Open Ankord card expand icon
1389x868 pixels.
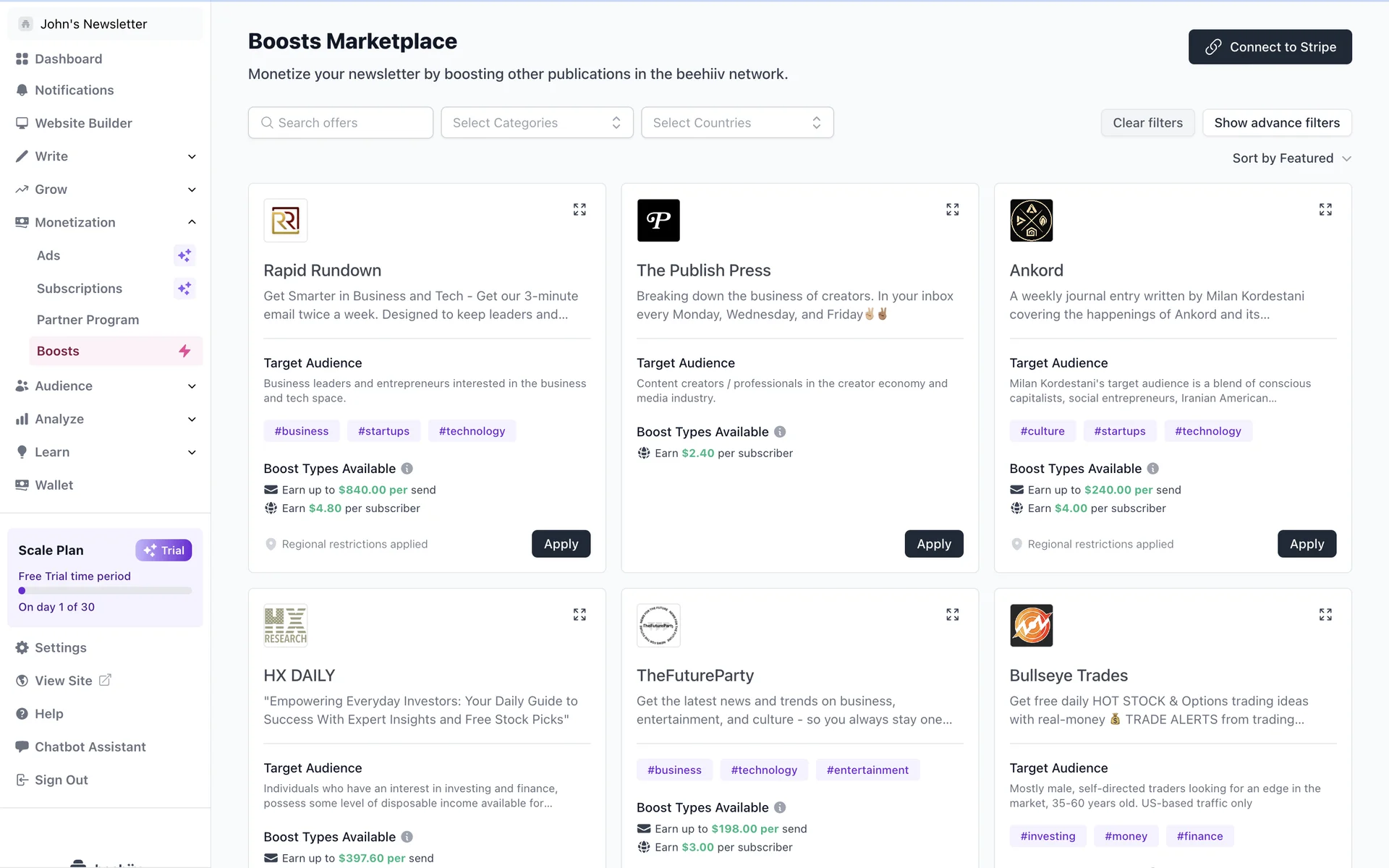click(x=1325, y=210)
